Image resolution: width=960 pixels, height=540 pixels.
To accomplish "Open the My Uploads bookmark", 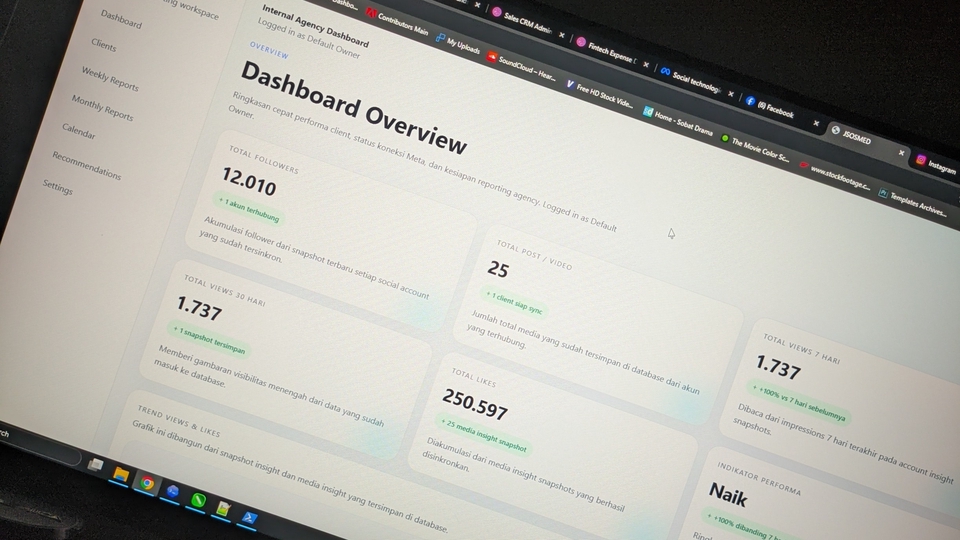I will tap(458, 43).
